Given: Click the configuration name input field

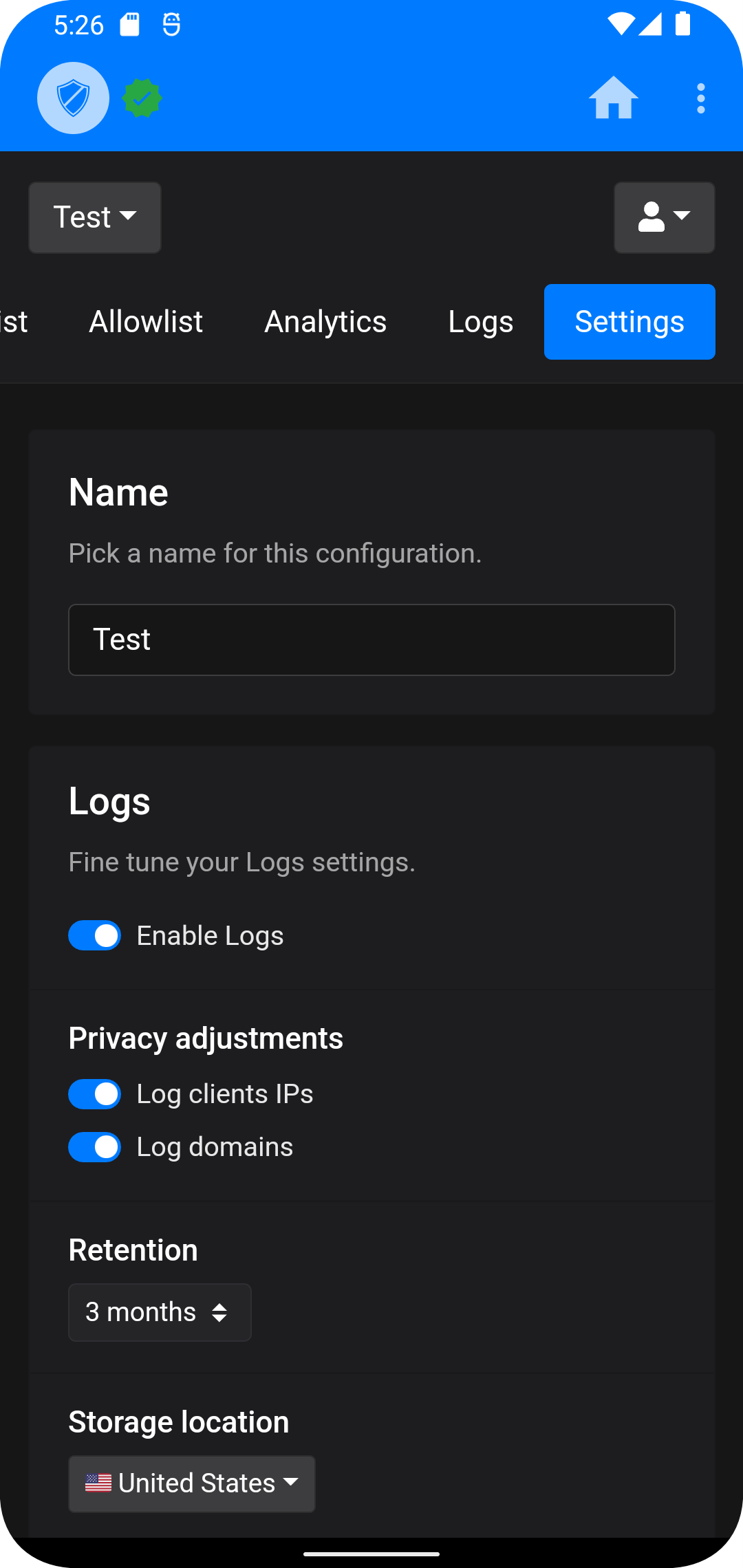Looking at the screenshot, I should 371,640.
